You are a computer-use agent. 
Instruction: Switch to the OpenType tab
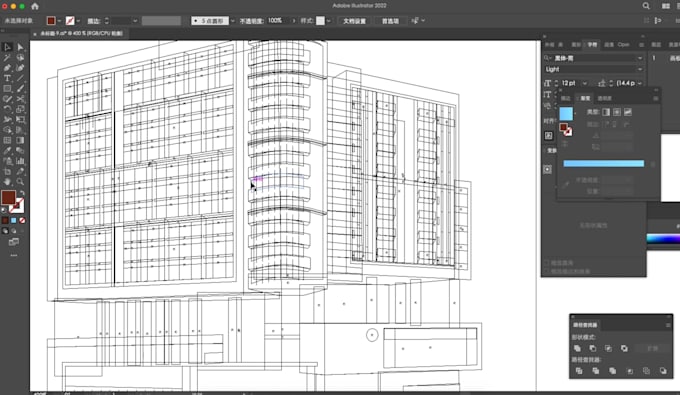coord(623,45)
